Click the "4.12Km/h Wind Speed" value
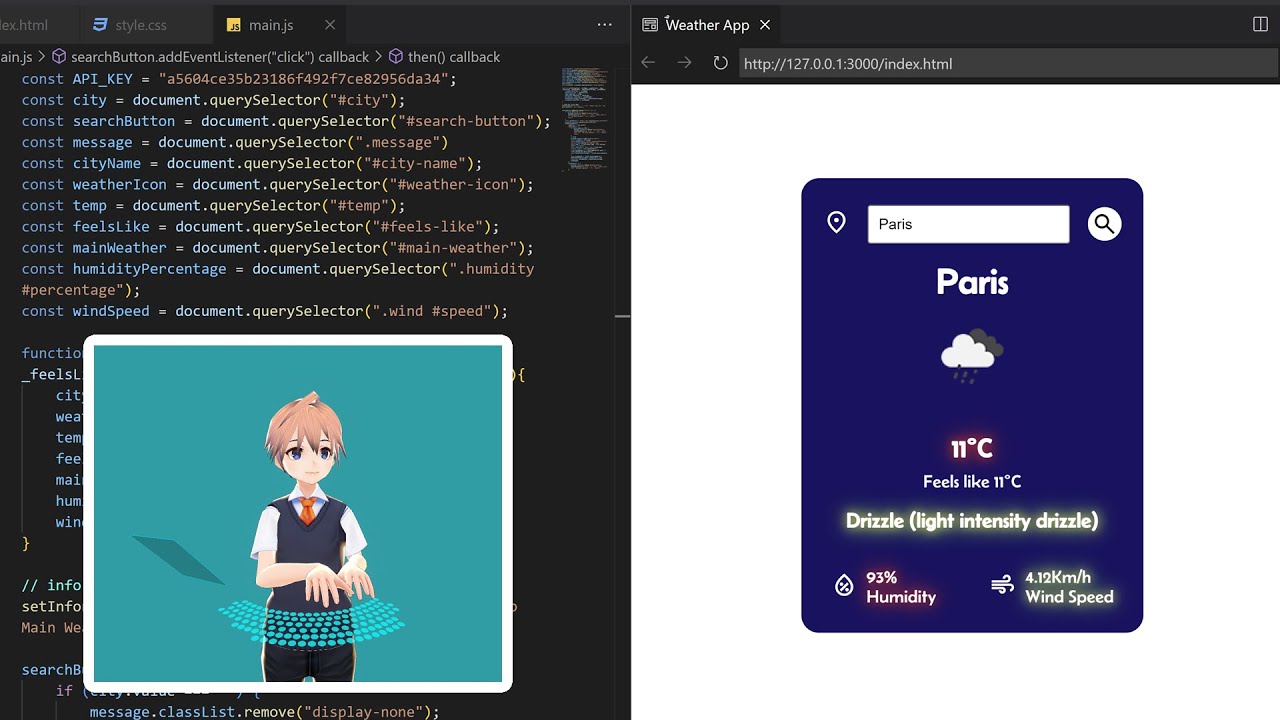 click(x=1069, y=587)
